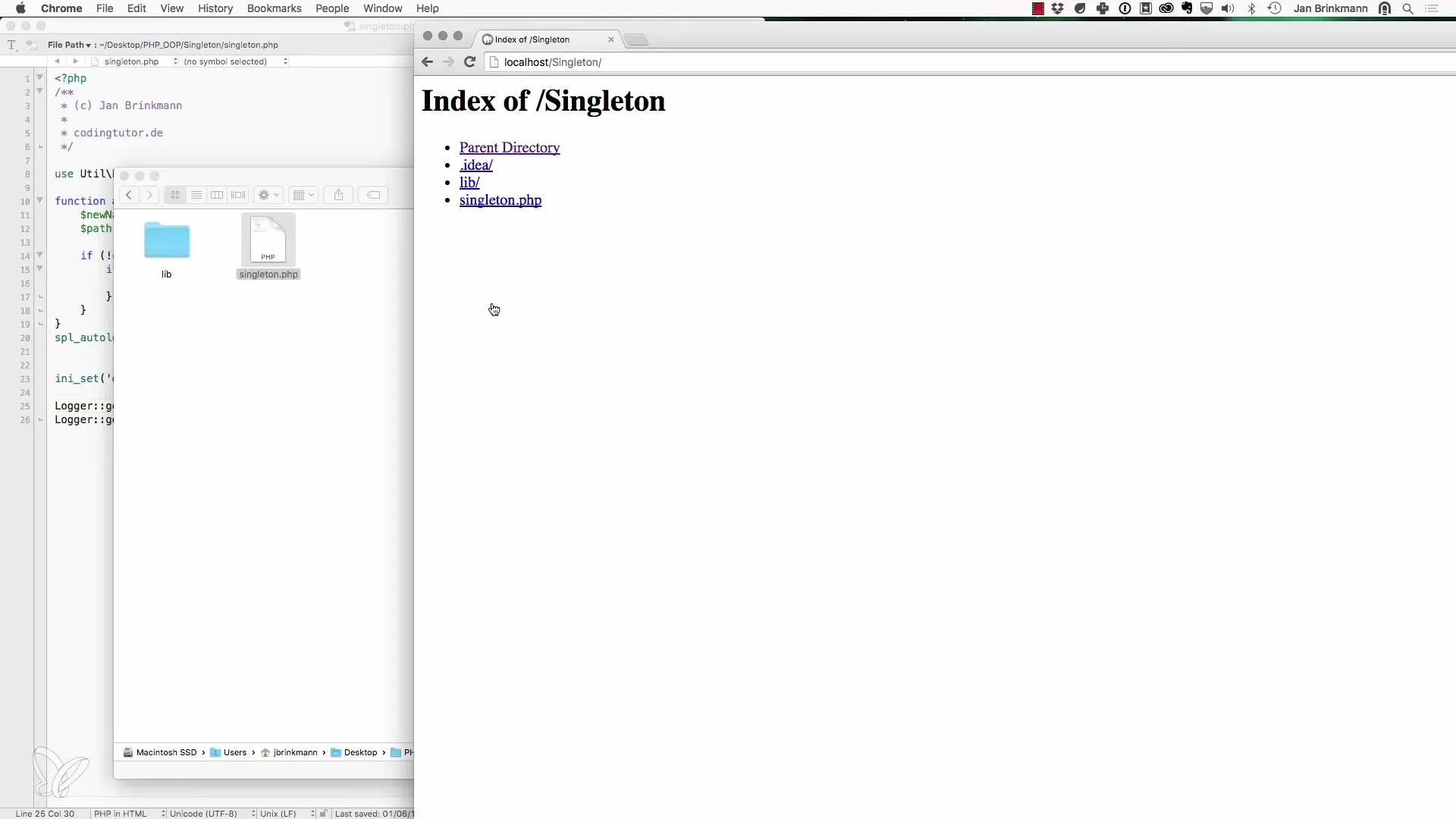Open the History menu

pos(215,8)
